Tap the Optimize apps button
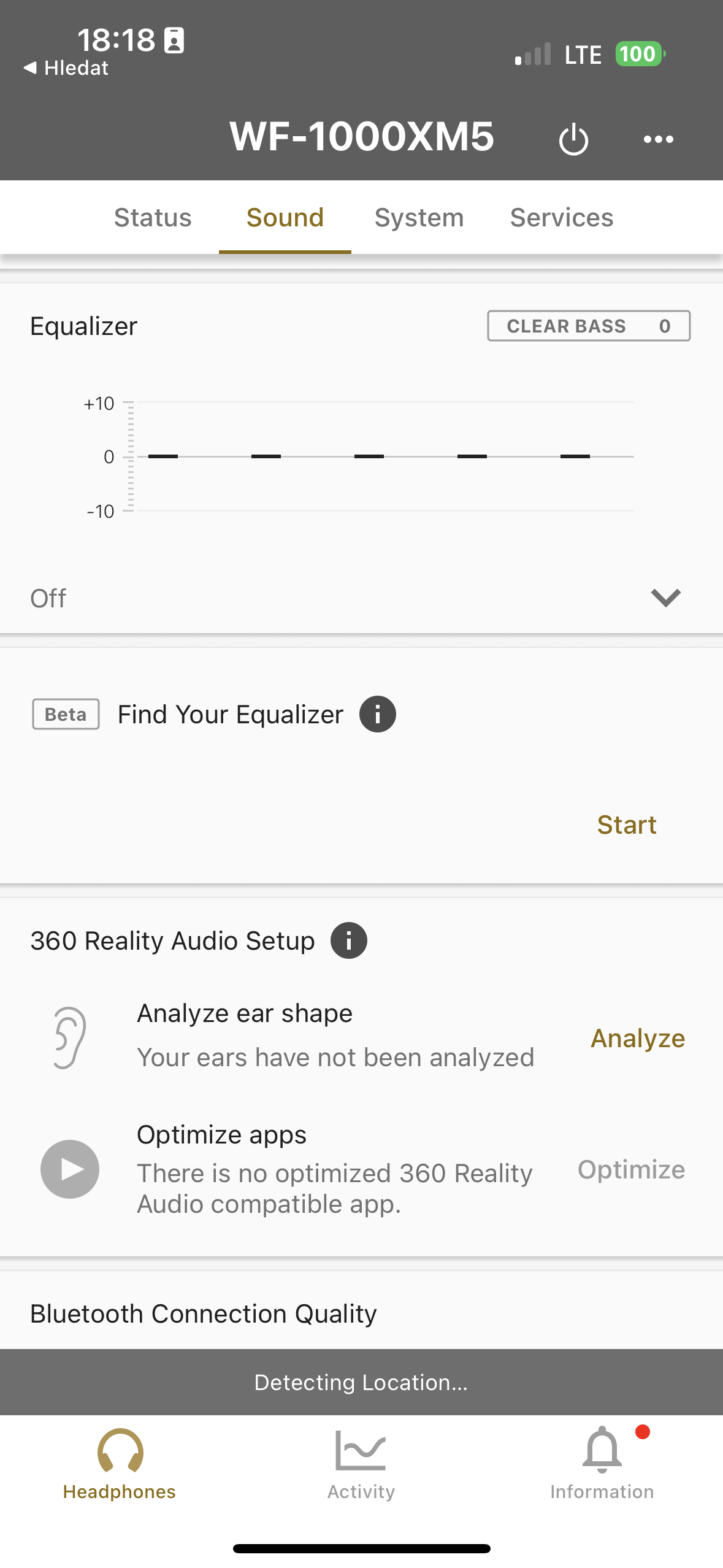723x1568 pixels. 631,1169
